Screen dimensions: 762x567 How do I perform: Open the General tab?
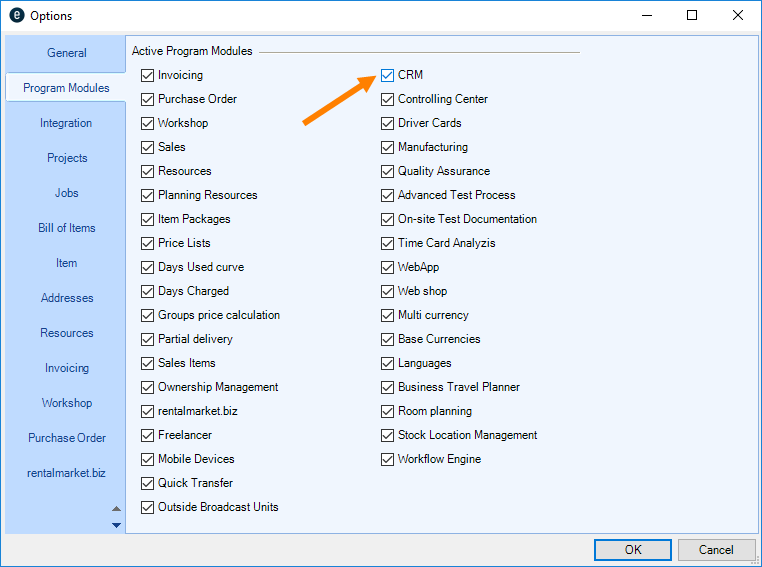66,53
